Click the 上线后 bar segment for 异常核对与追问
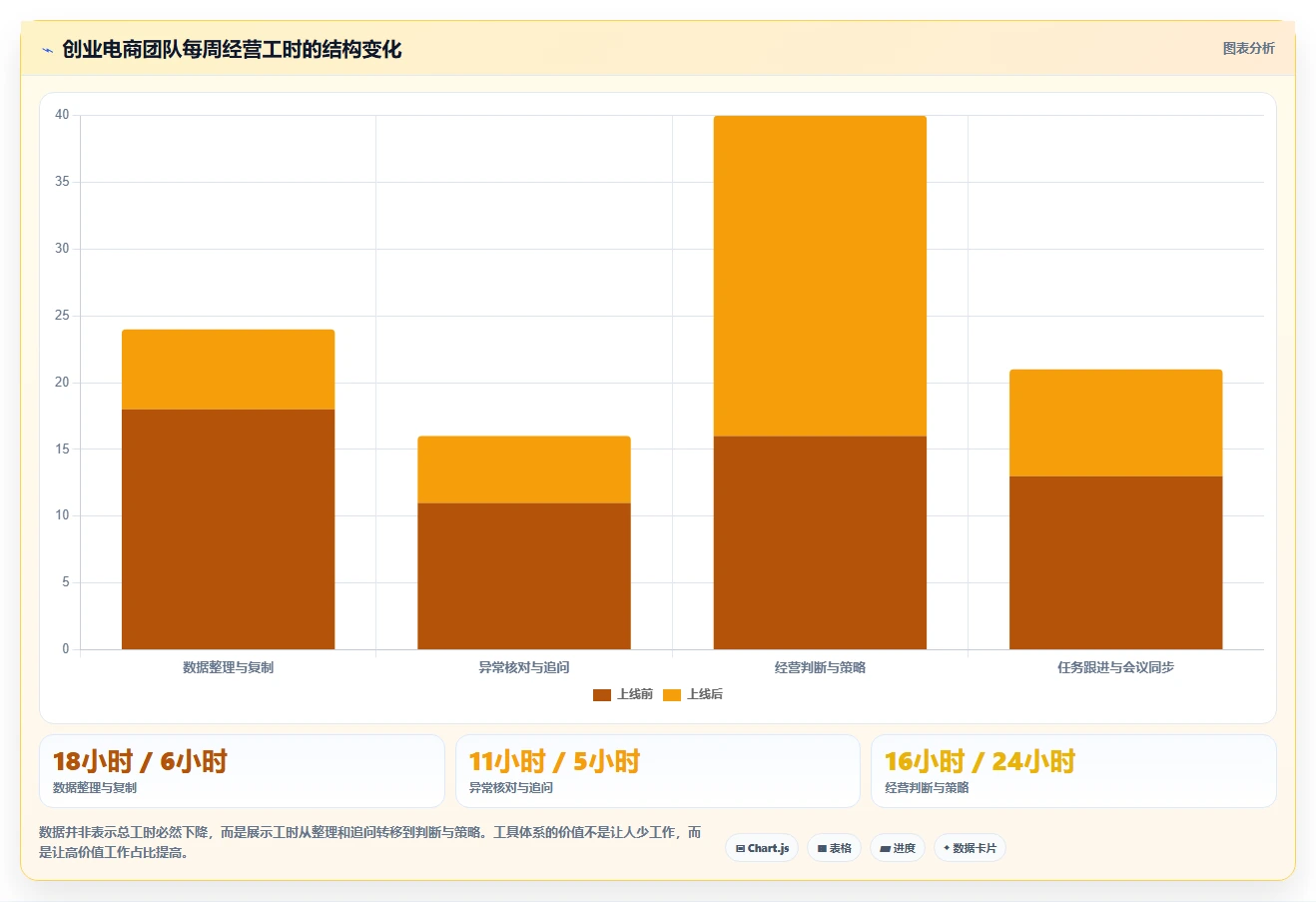This screenshot has width=1316, height=902. [524, 469]
